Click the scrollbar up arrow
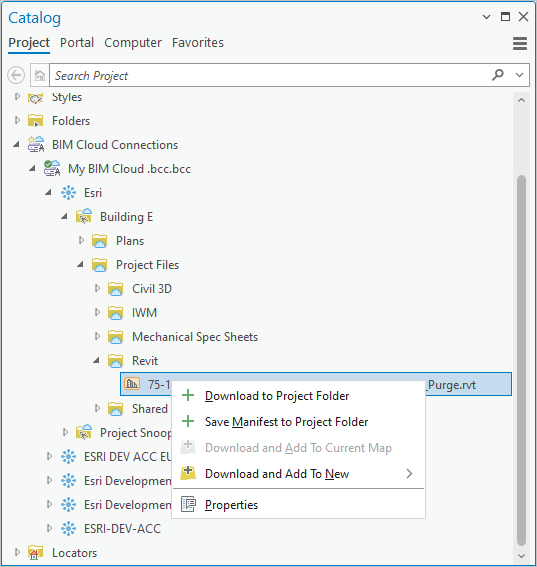Screen dimensions: 537x567 pos(521,100)
